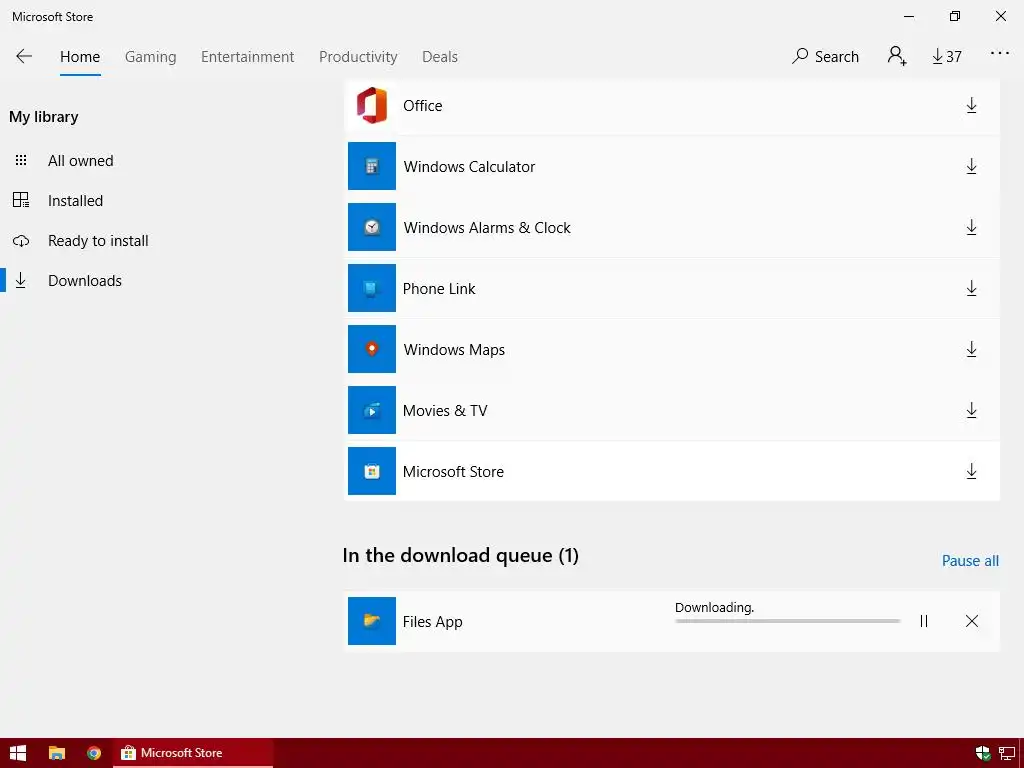Click the Microsoft Store taskbar button
The width and height of the screenshot is (1024, 768).
(193, 753)
